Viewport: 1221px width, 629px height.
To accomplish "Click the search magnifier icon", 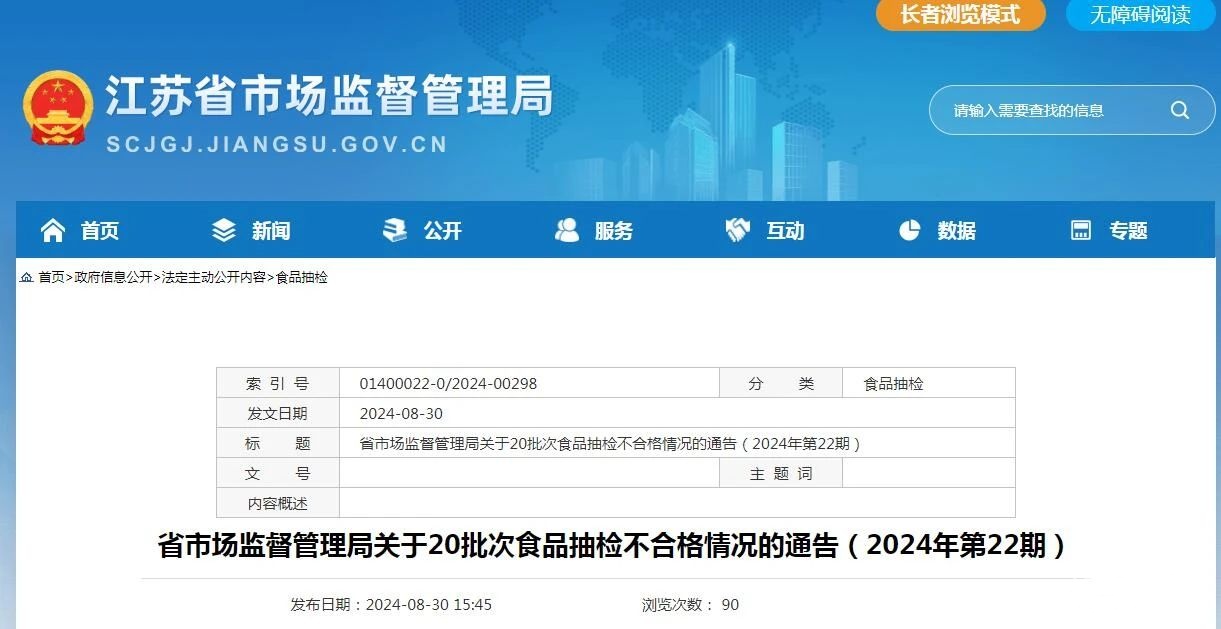I will pyautogui.click(x=1180, y=110).
